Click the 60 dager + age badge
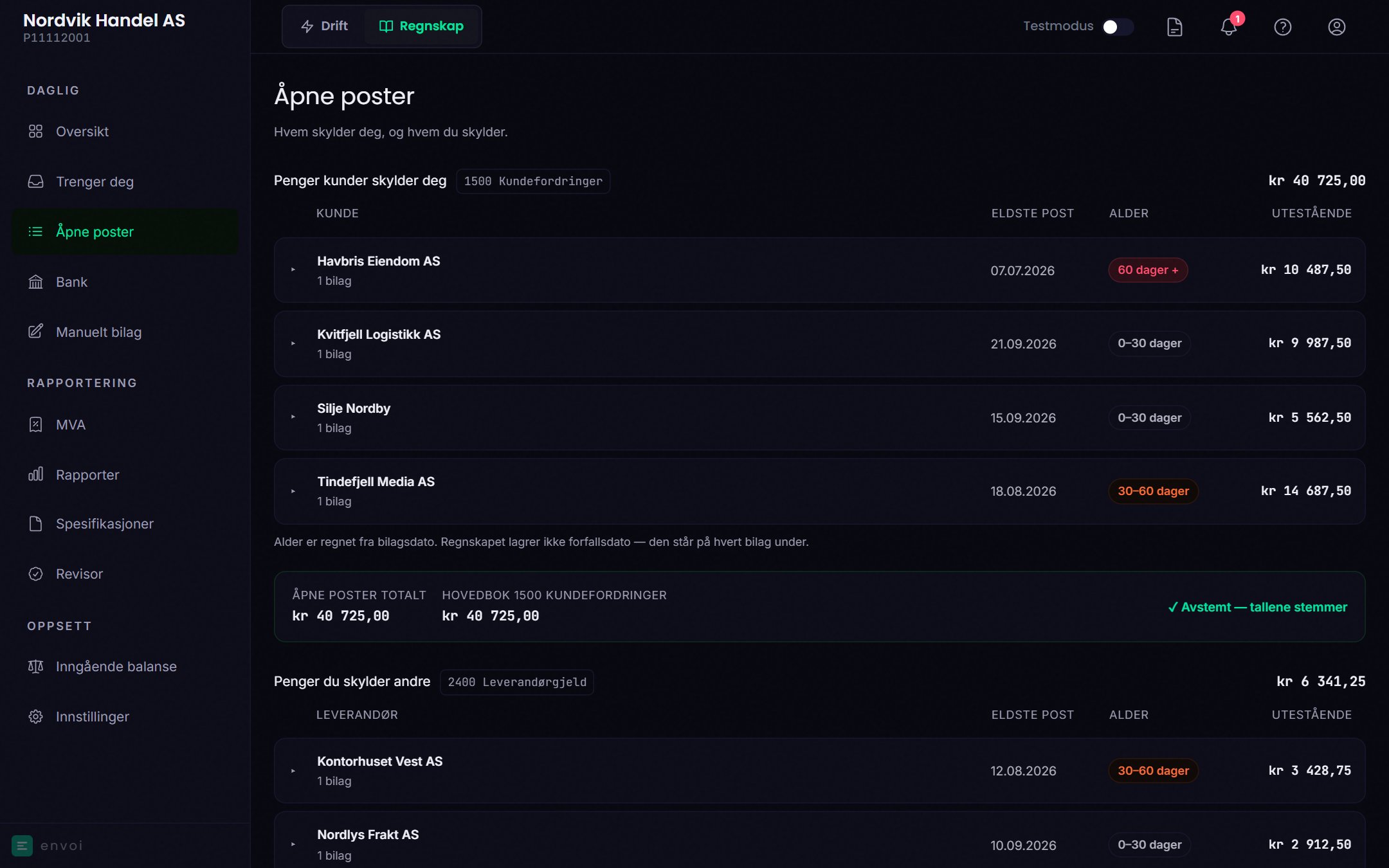The width and height of the screenshot is (1389, 868). (1148, 270)
